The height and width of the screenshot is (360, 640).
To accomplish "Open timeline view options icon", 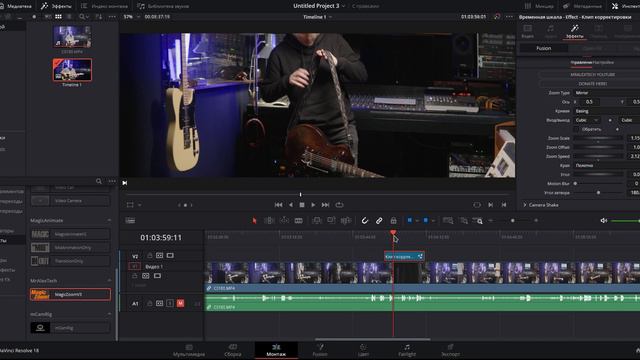I will (130, 220).
